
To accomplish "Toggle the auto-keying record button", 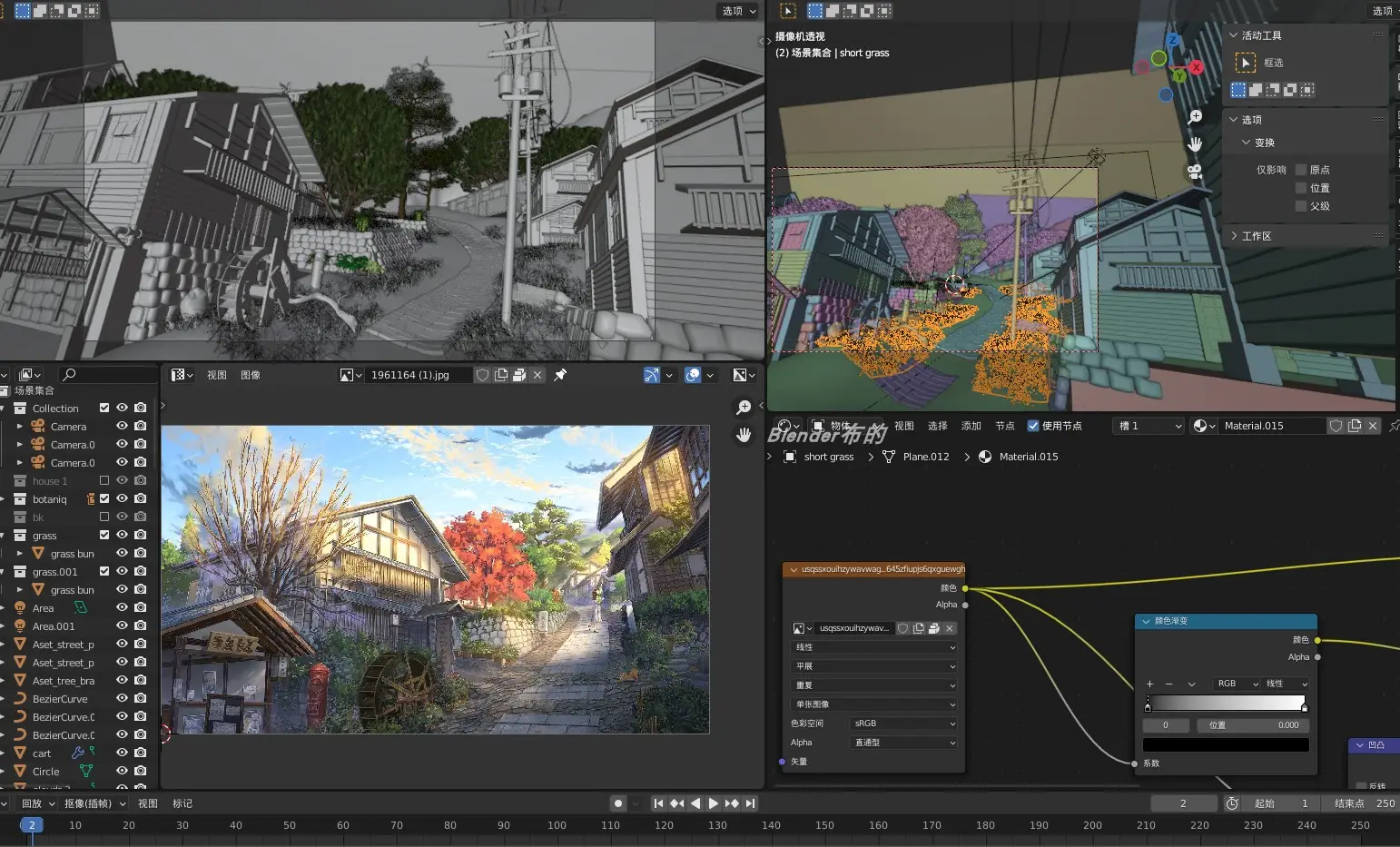I will click(x=618, y=803).
